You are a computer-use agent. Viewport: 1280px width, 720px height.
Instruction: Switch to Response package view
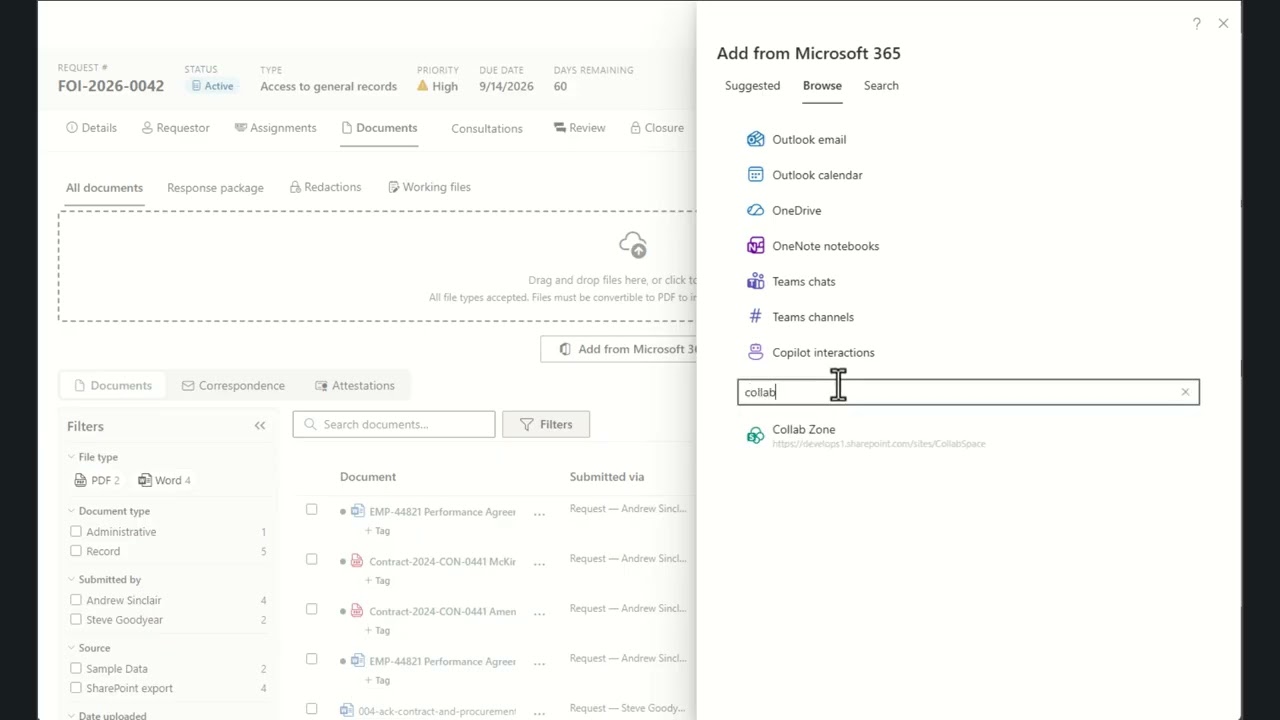click(215, 188)
